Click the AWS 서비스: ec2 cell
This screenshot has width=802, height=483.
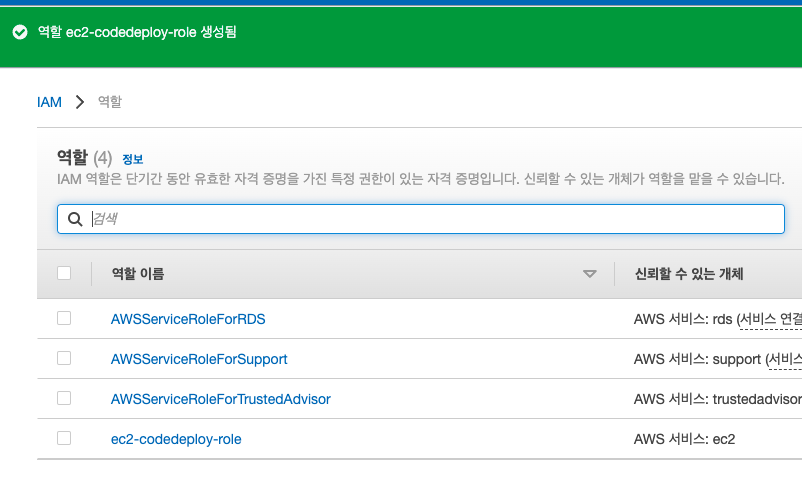[x=684, y=439]
